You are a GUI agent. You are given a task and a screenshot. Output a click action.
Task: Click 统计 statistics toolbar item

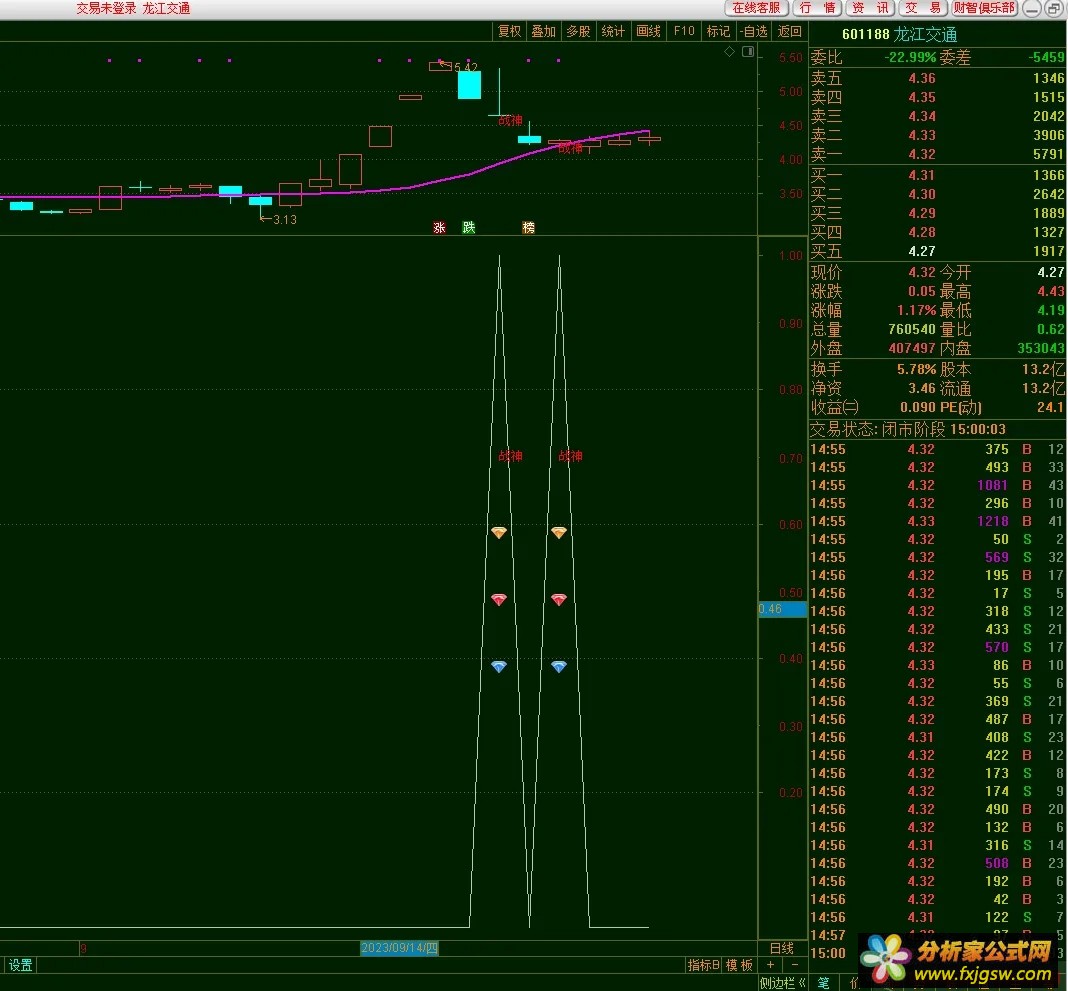point(613,31)
